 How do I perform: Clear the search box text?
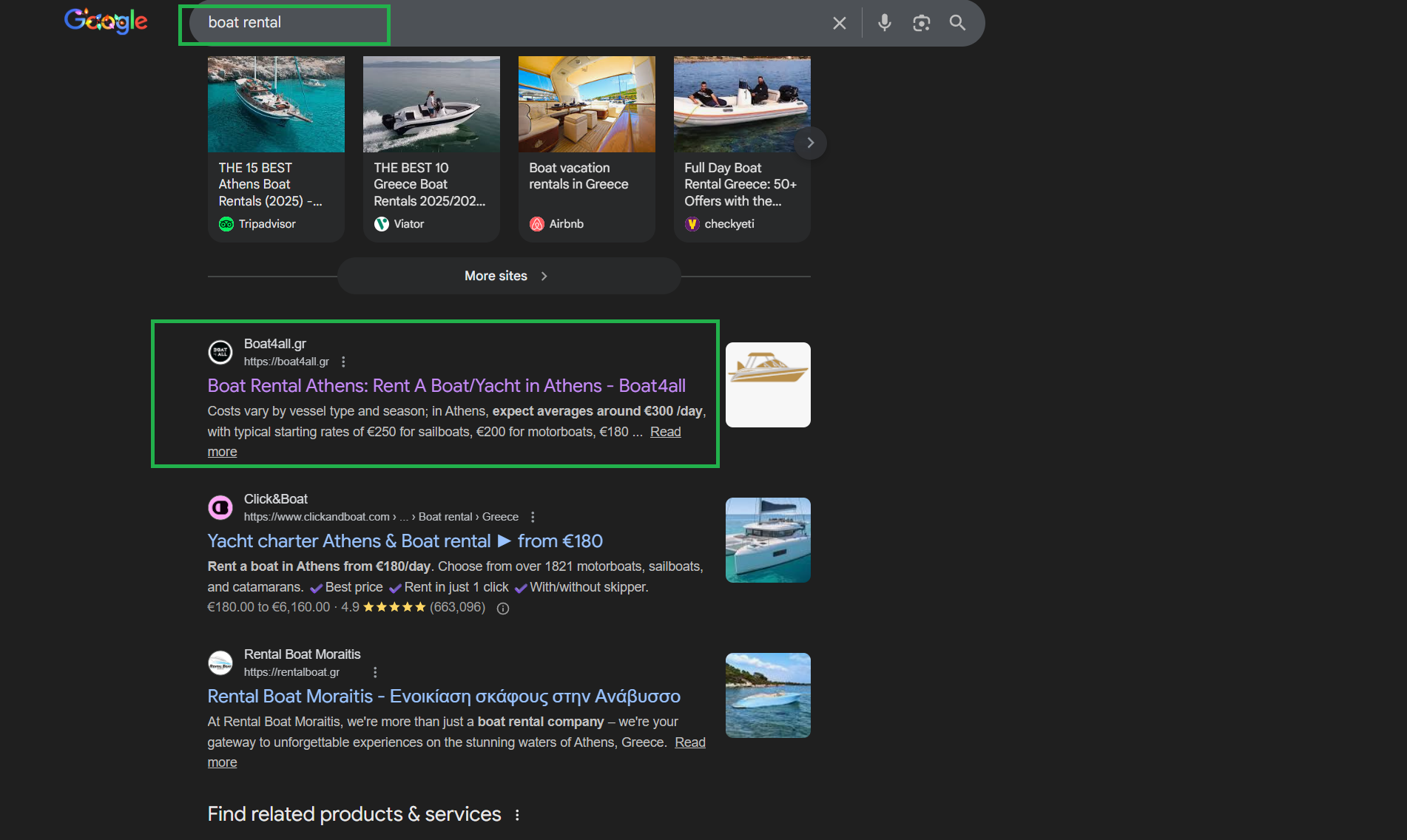[x=839, y=23]
